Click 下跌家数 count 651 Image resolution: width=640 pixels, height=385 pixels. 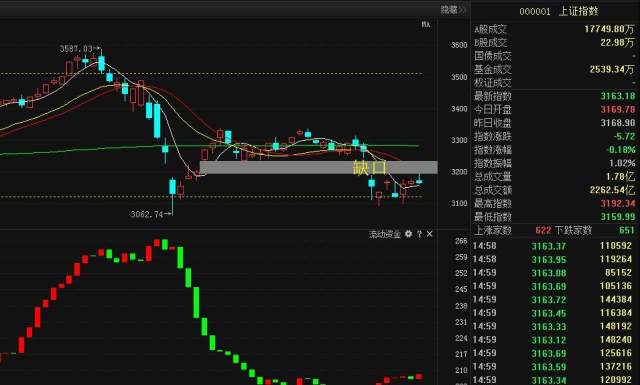click(627, 230)
